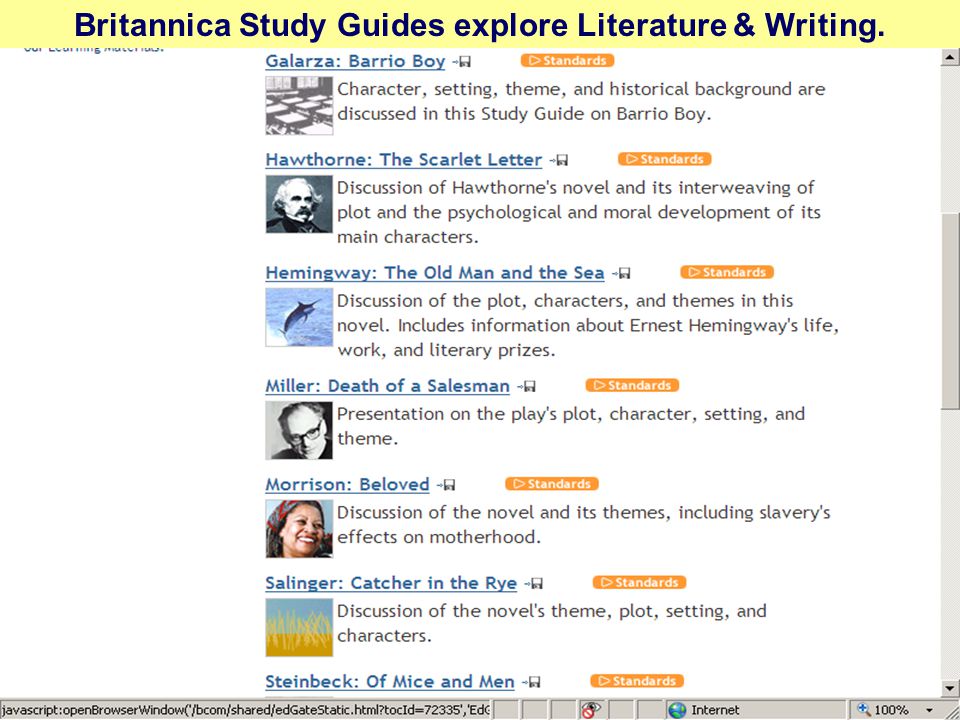Click text 'discussed in this Study Guide on Barrio Boy.'

(x=524, y=114)
